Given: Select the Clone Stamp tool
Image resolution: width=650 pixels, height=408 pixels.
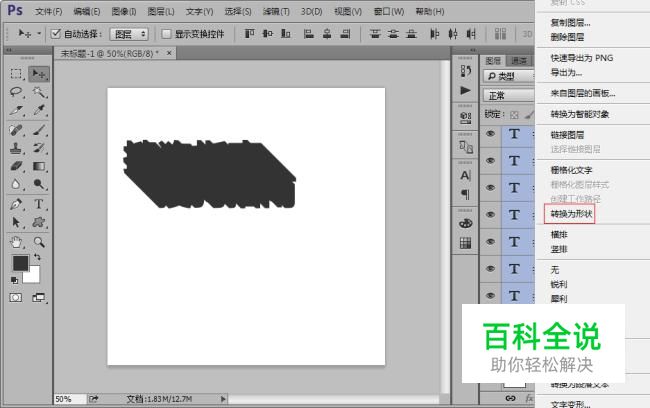Looking at the screenshot, I should point(16,148).
